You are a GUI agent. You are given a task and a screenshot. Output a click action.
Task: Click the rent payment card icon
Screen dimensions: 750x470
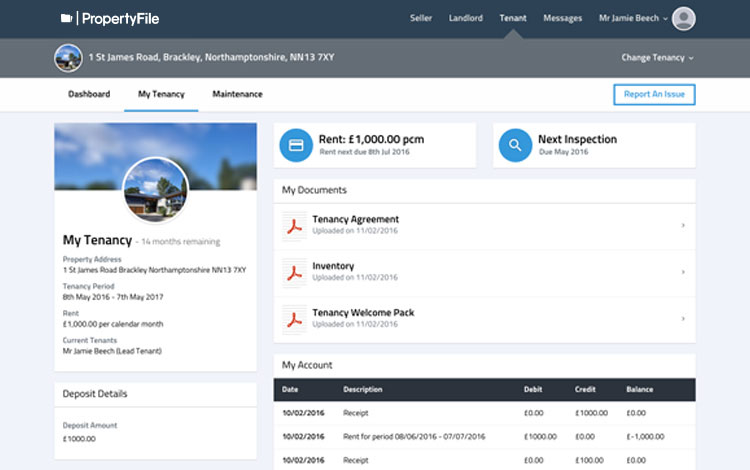click(296, 145)
